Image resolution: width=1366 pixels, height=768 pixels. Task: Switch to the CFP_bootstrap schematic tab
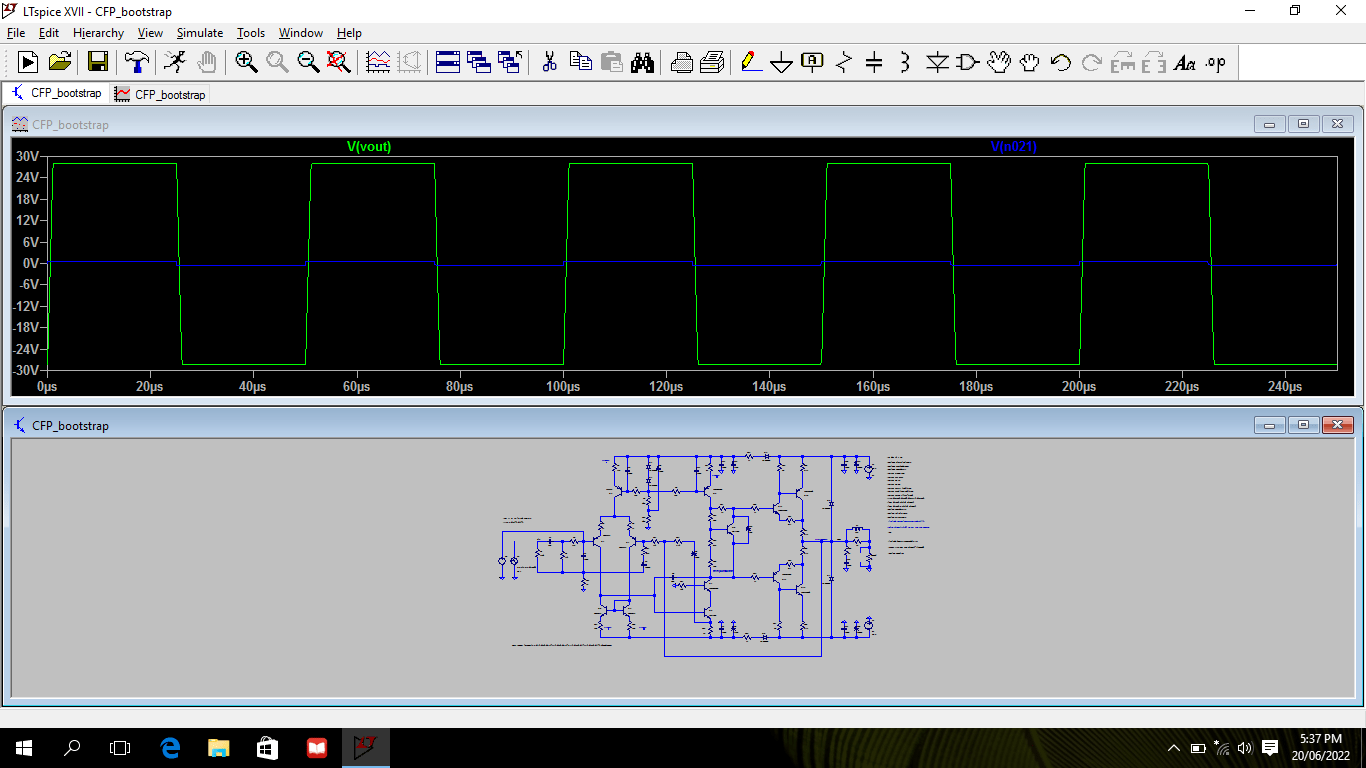coord(56,93)
